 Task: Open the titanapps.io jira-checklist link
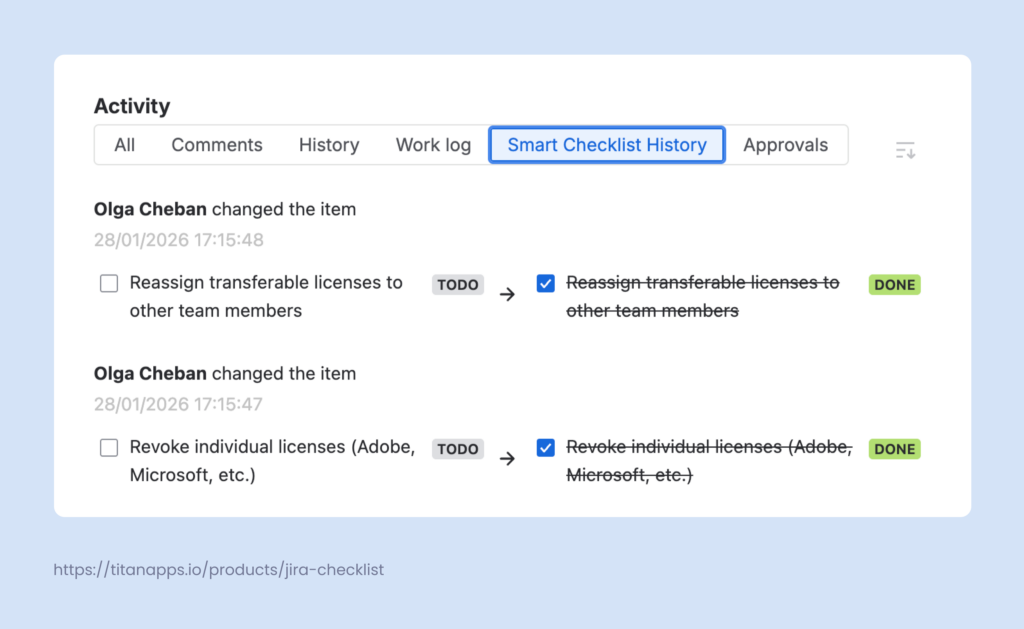pos(219,569)
